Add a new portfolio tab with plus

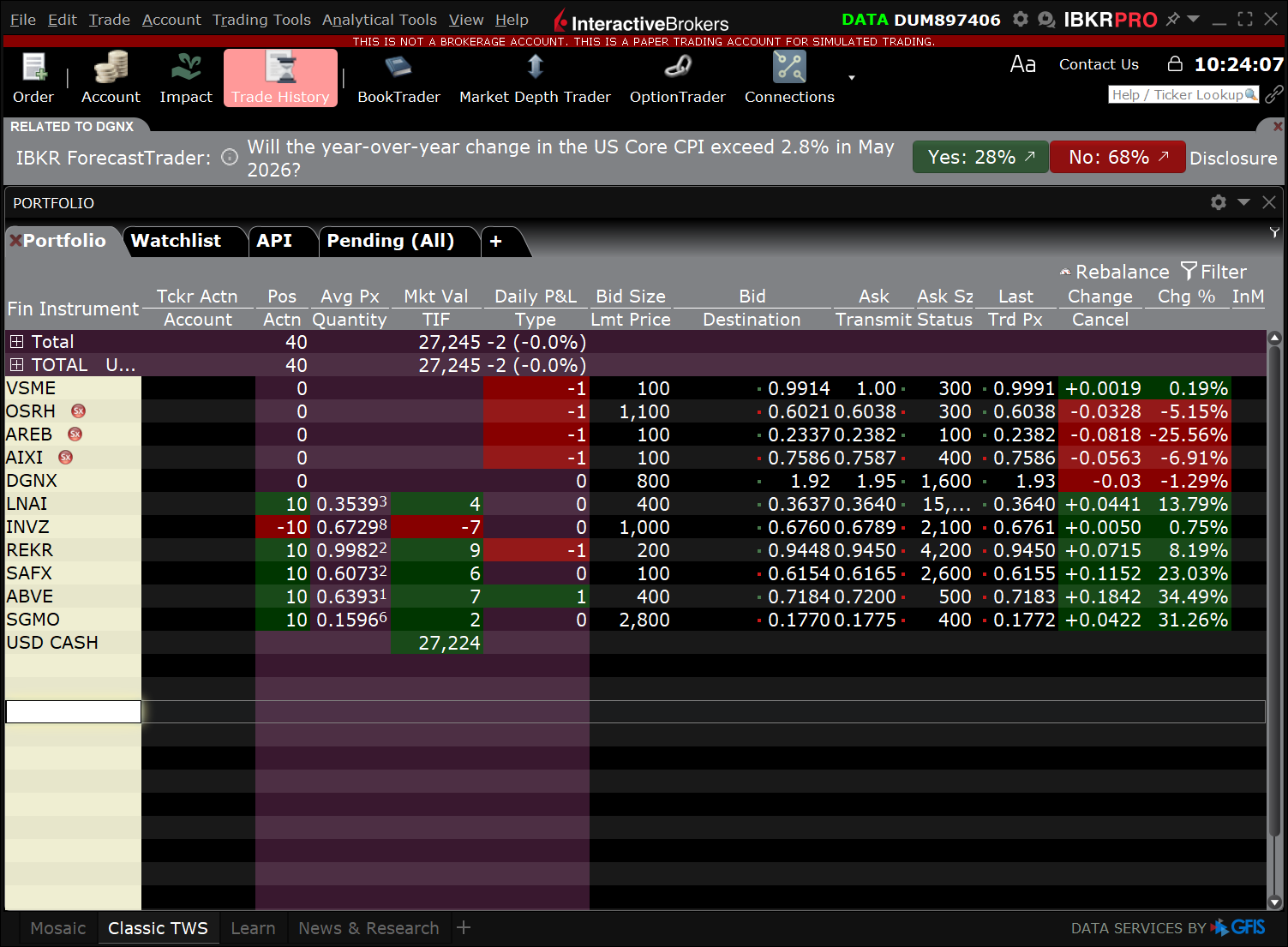[x=496, y=242]
